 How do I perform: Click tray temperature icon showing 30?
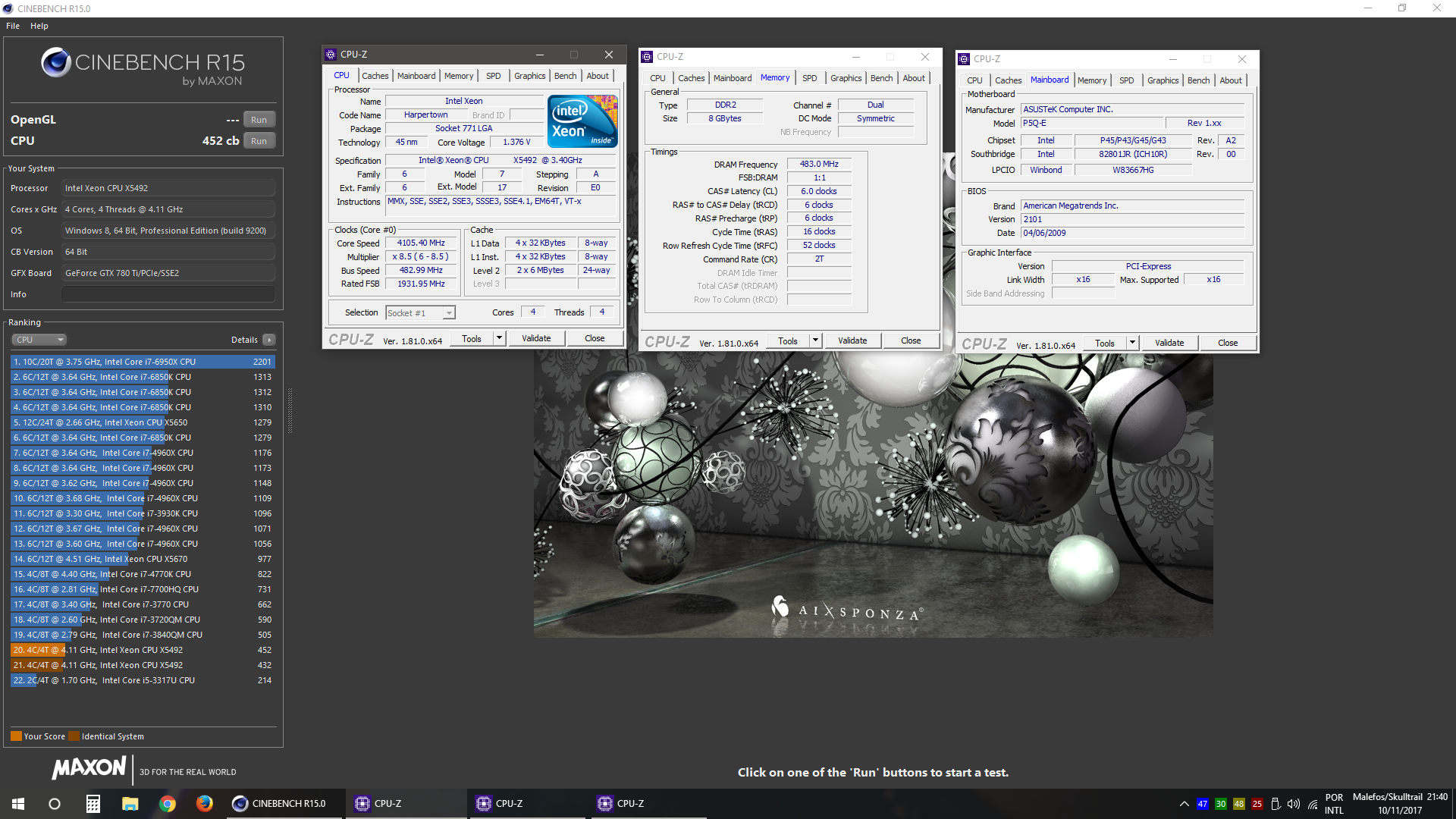1220,804
